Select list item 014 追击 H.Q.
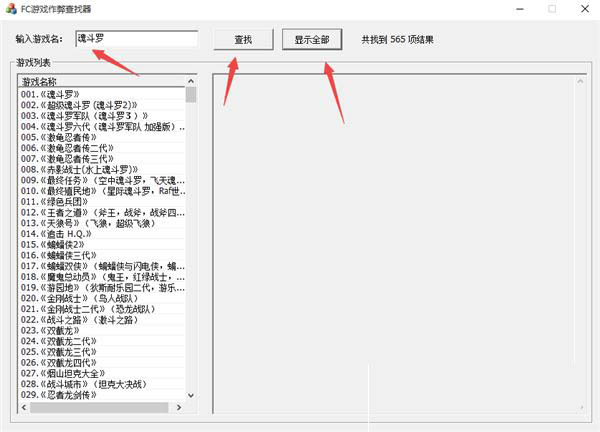Viewport: 600px width, 432px height. point(101,233)
